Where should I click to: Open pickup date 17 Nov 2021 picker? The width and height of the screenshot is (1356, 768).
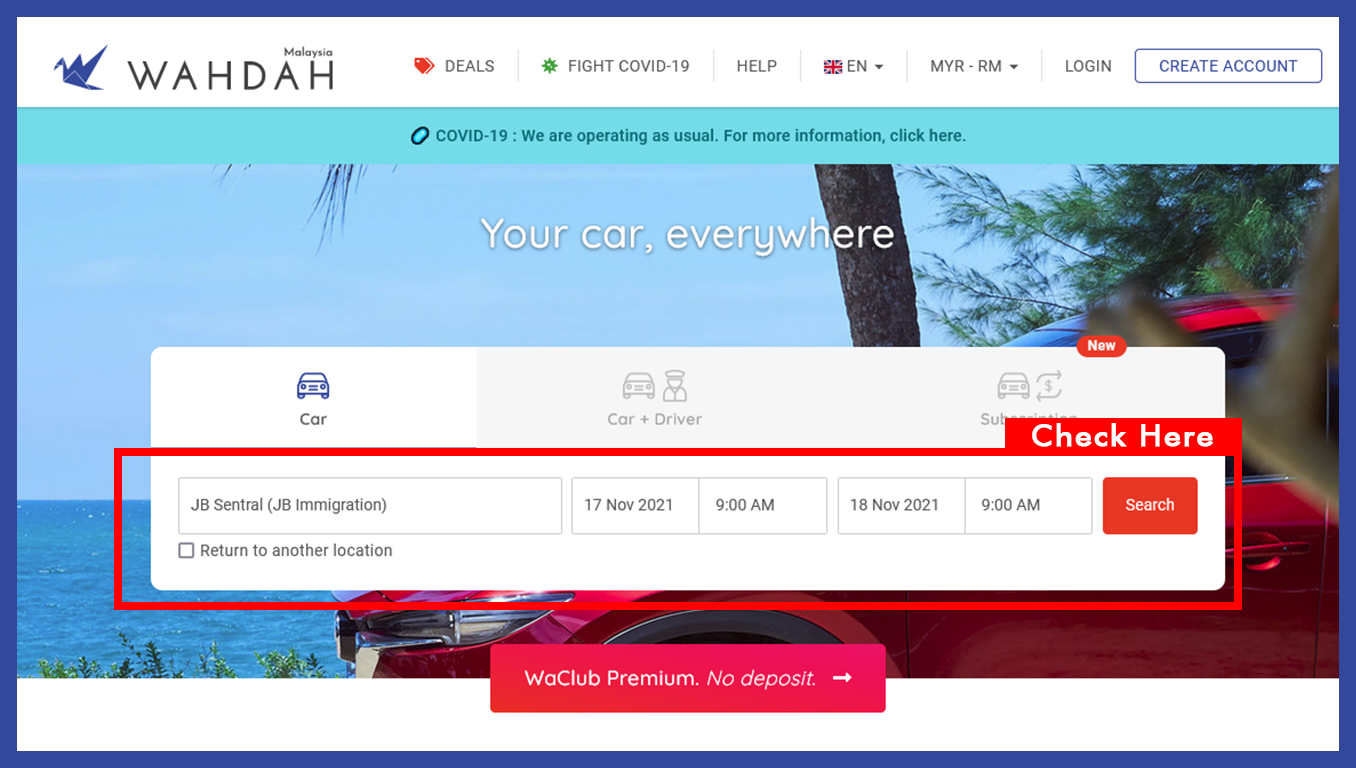pos(635,505)
